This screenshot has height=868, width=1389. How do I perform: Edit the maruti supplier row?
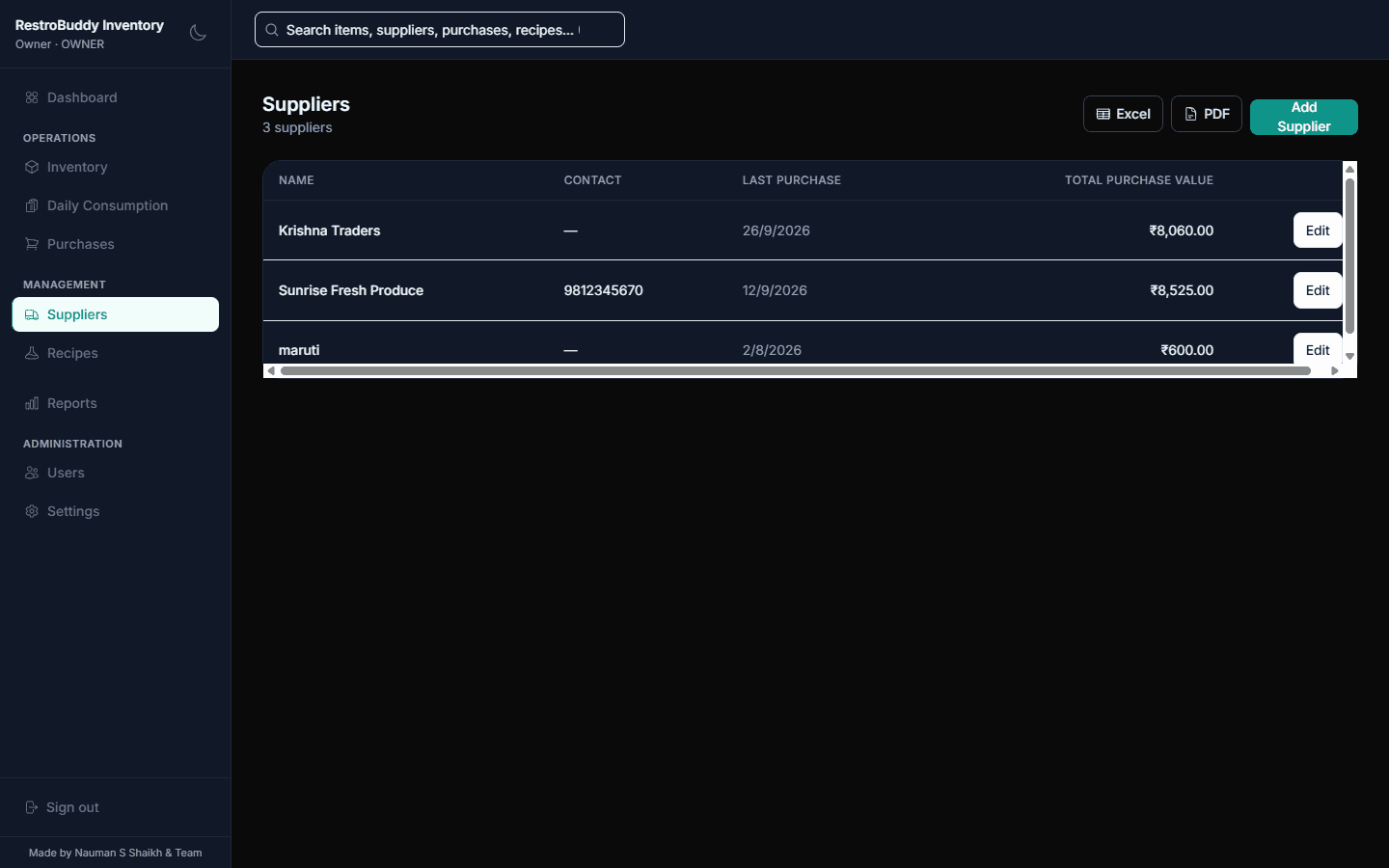point(1318,349)
